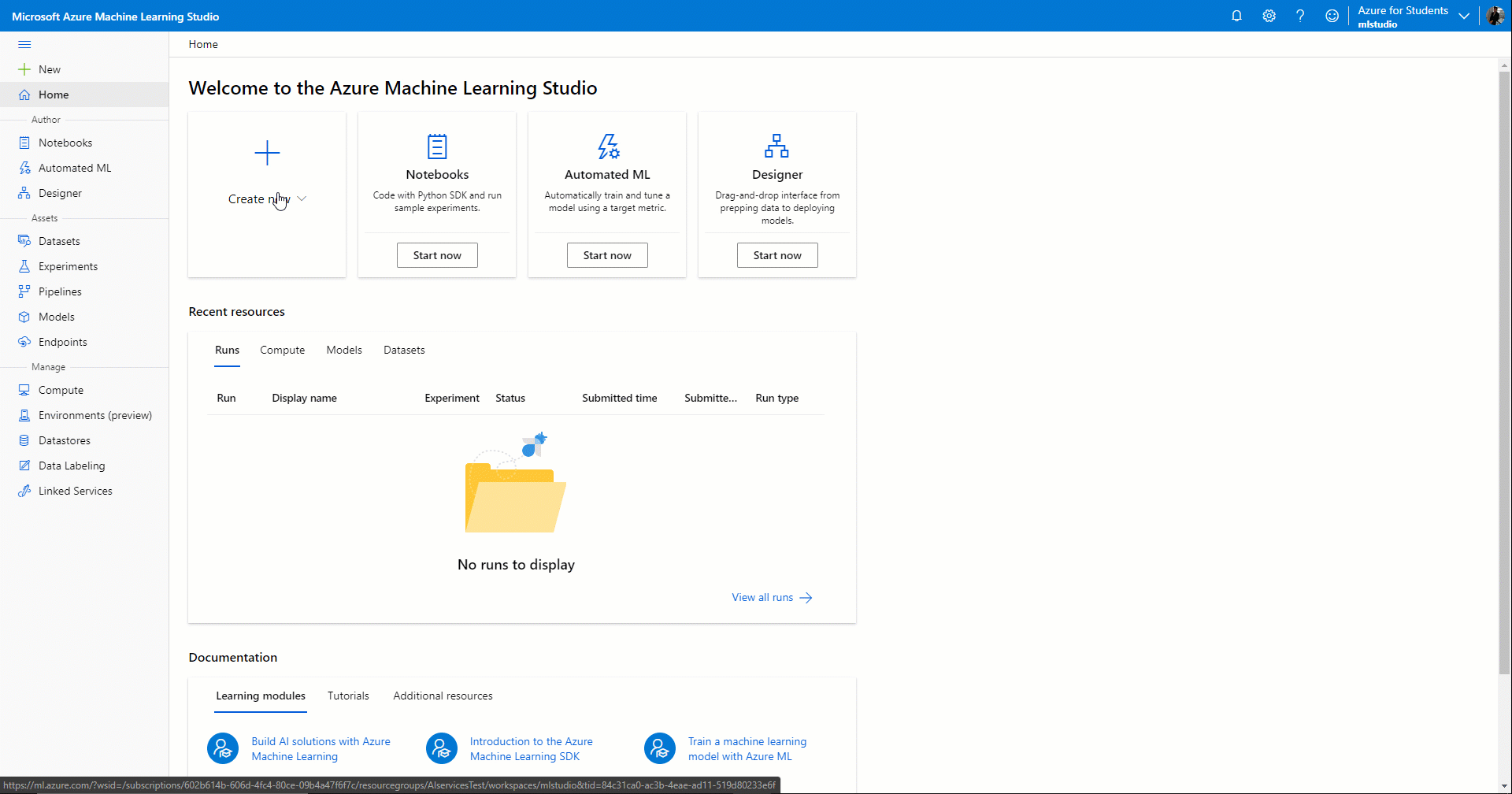Screen dimensions: 1512x794
Task: Click the plus icon beside New
Action: tap(24, 69)
